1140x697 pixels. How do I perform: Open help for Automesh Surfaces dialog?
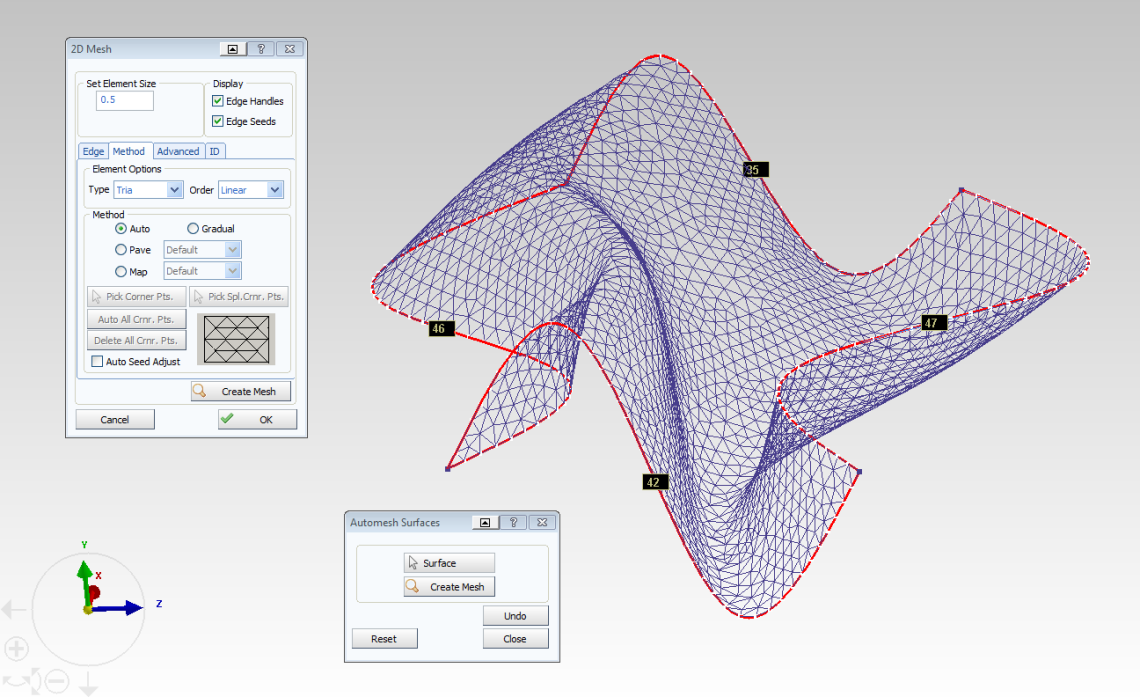(513, 522)
